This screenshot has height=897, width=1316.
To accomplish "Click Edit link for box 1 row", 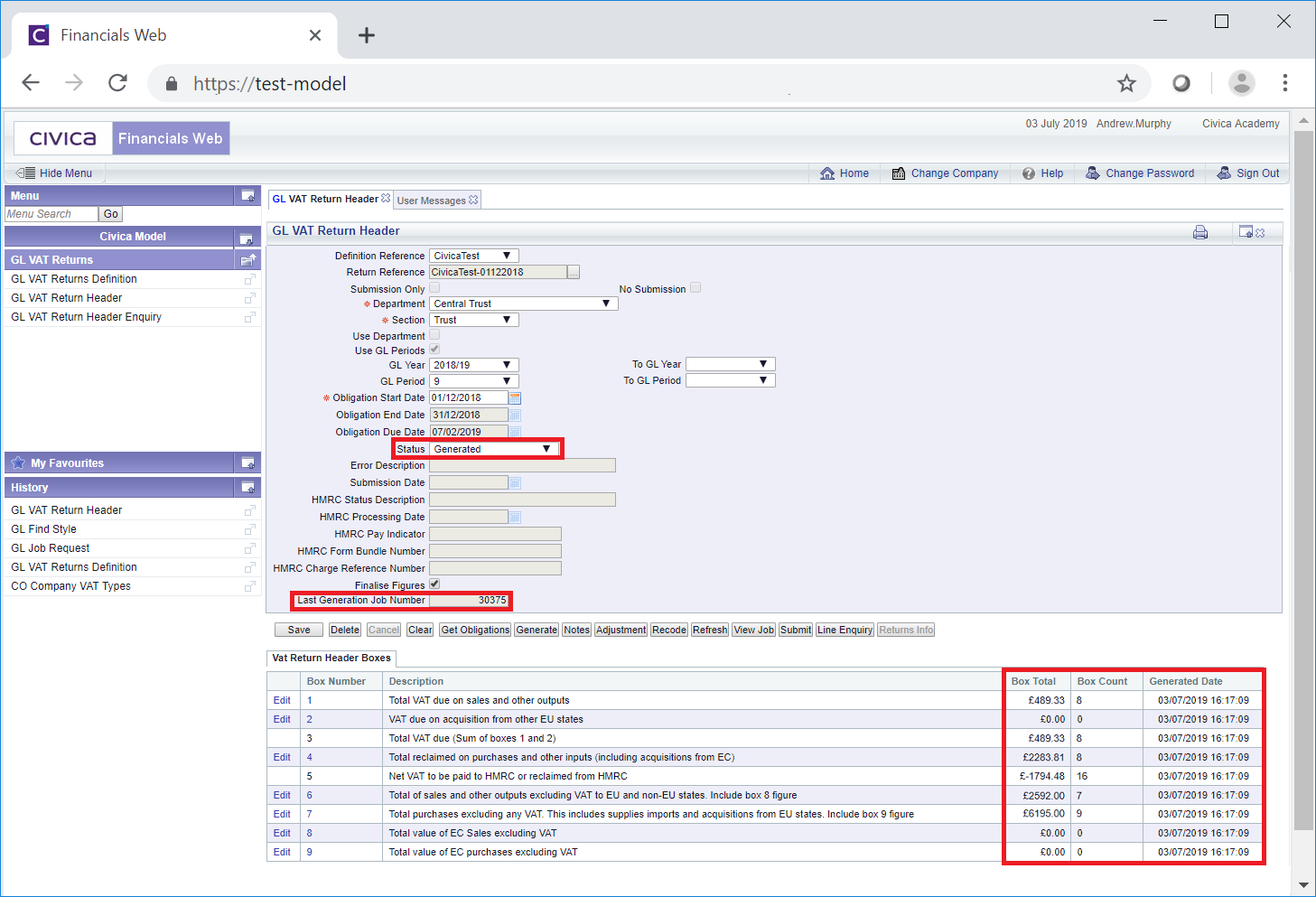I will click(282, 700).
